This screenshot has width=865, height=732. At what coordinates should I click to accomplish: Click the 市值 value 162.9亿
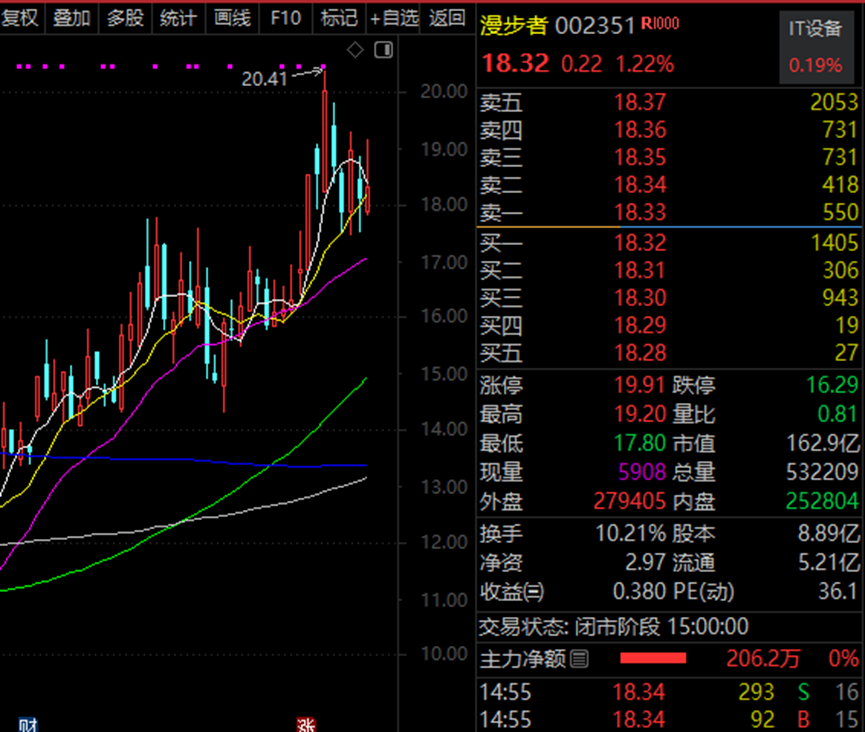(x=823, y=443)
